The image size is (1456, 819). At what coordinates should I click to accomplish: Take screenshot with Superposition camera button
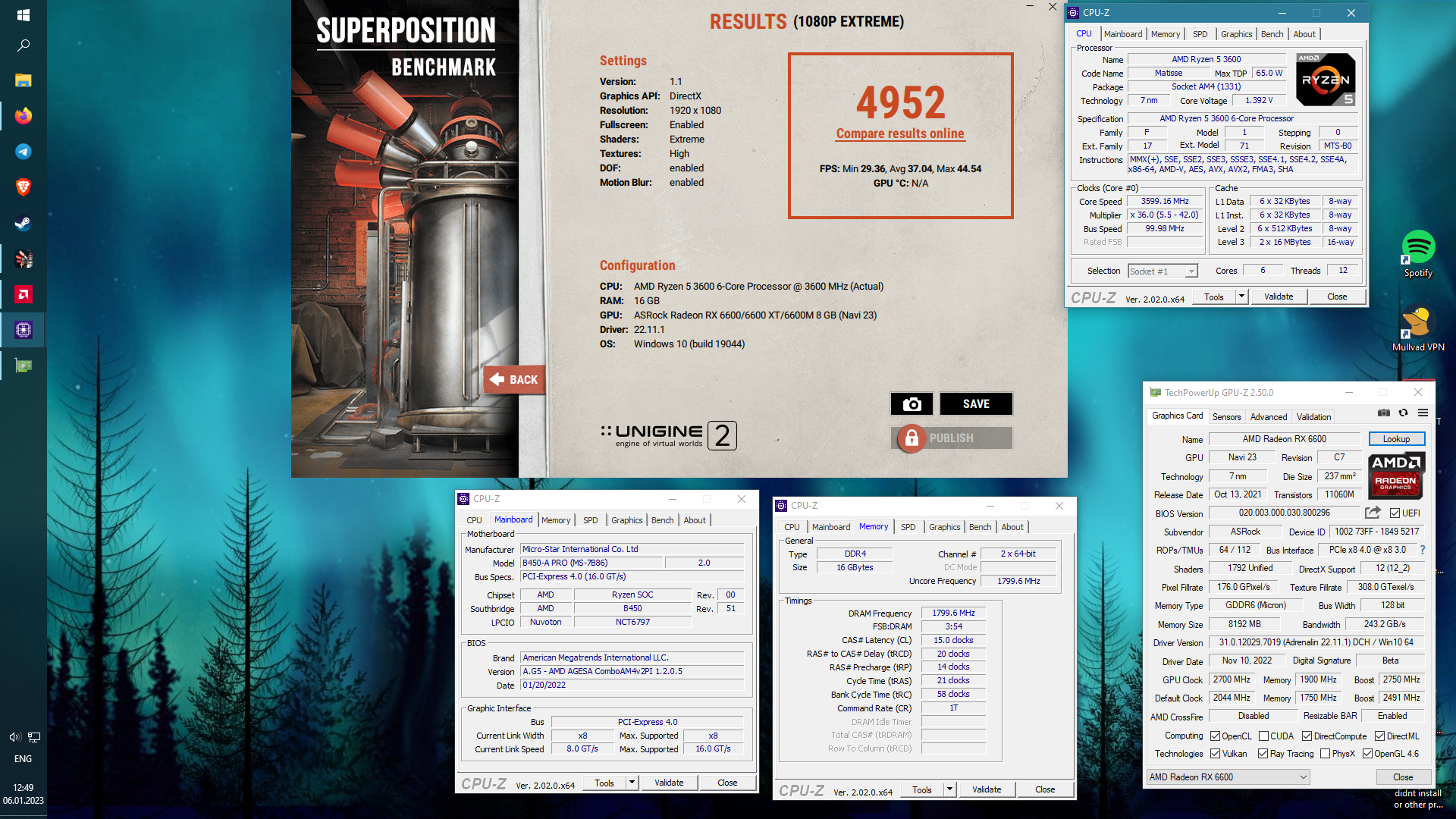pos(912,404)
